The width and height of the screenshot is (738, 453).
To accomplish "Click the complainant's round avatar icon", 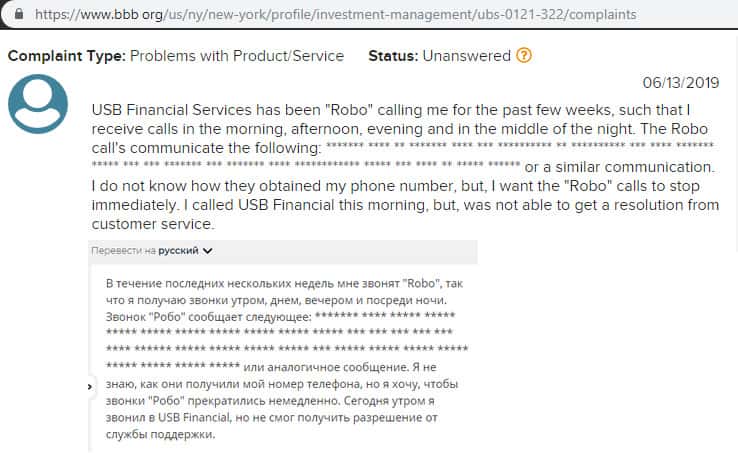I will pyautogui.click(x=38, y=103).
